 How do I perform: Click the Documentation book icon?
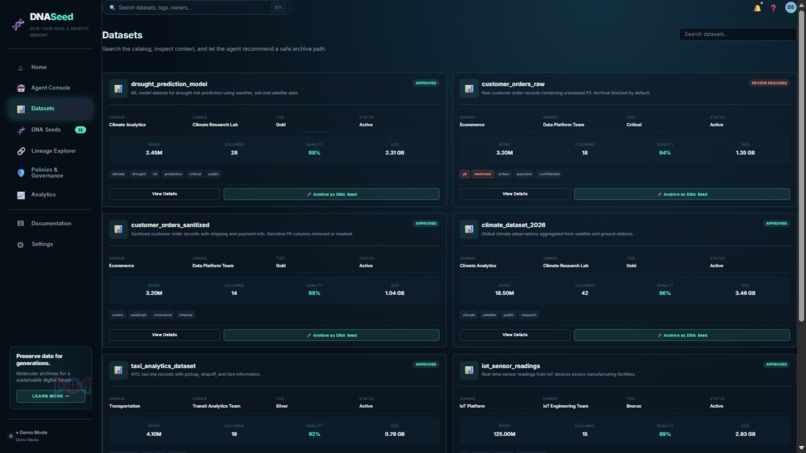[x=21, y=224]
